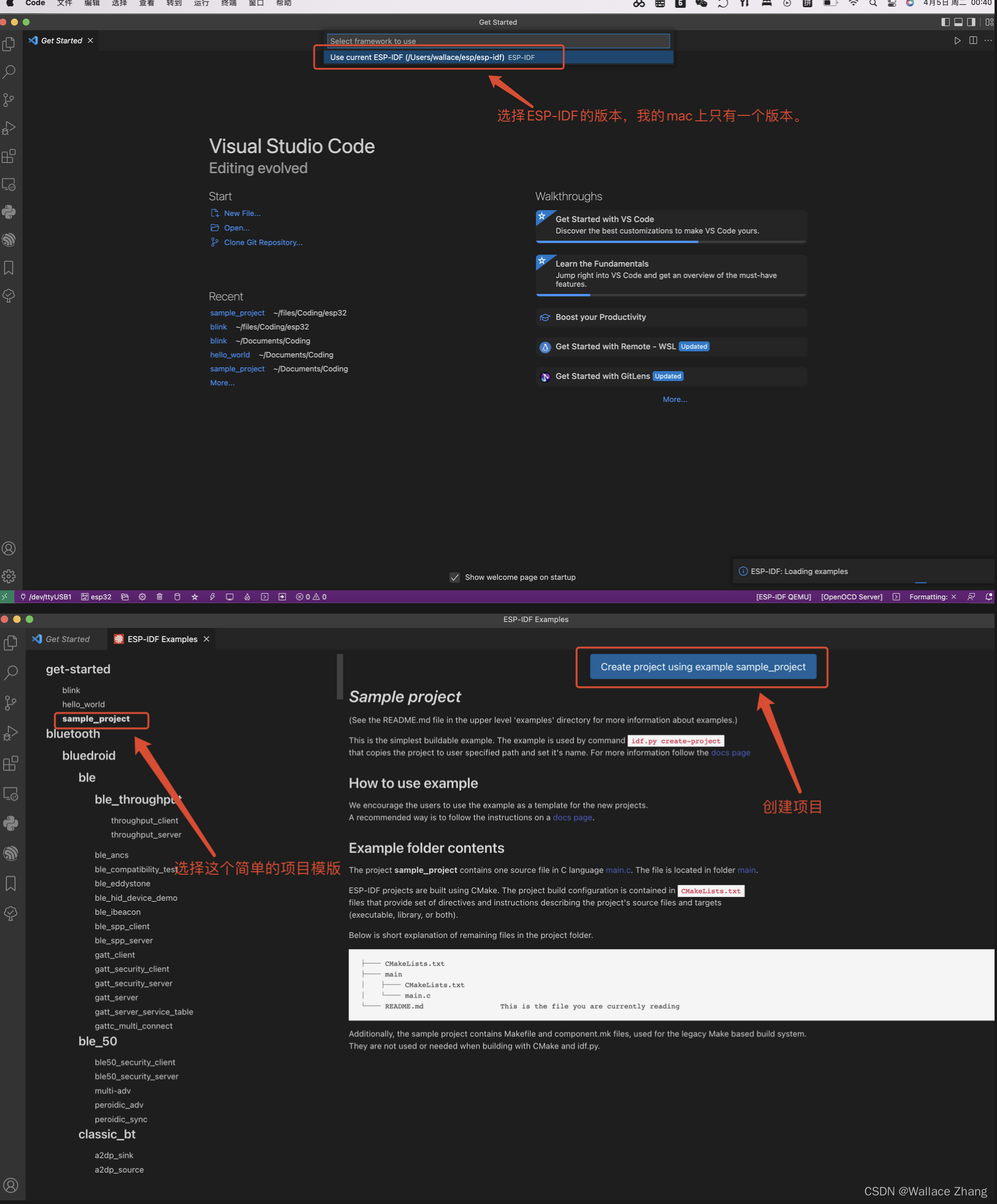Click the monitor device icon in status bar

pyautogui.click(x=230, y=596)
